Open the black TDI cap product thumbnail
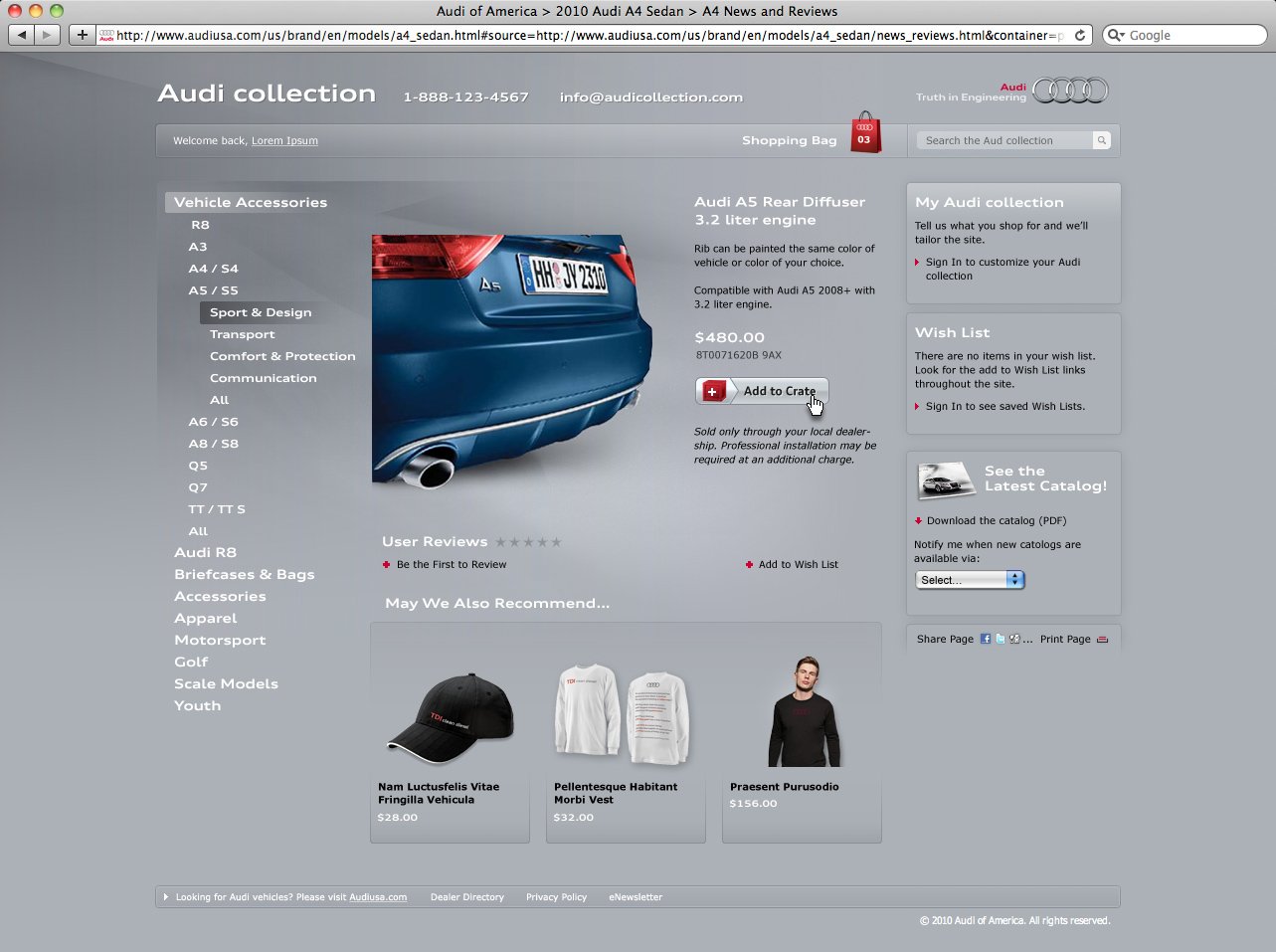Image resolution: width=1276 pixels, height=952 pixels. click(x=451, y=718)
